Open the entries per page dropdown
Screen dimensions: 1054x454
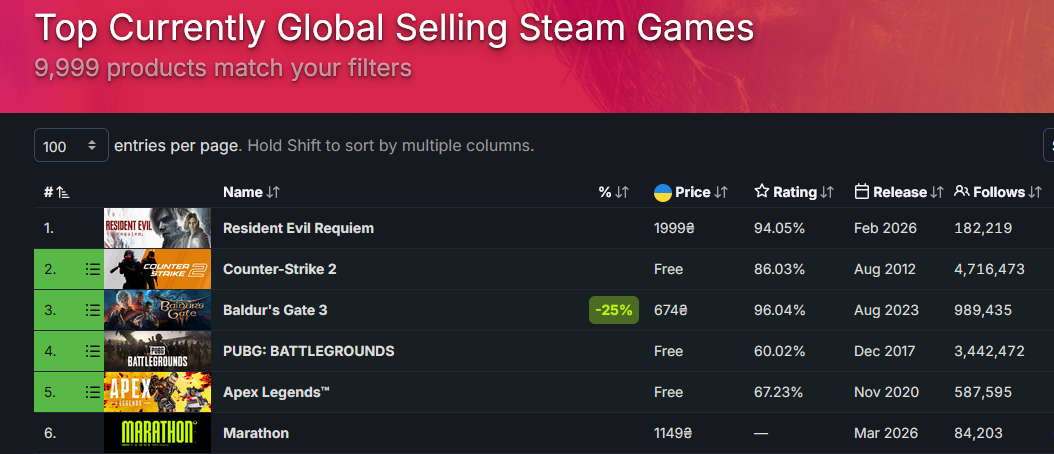71,146
